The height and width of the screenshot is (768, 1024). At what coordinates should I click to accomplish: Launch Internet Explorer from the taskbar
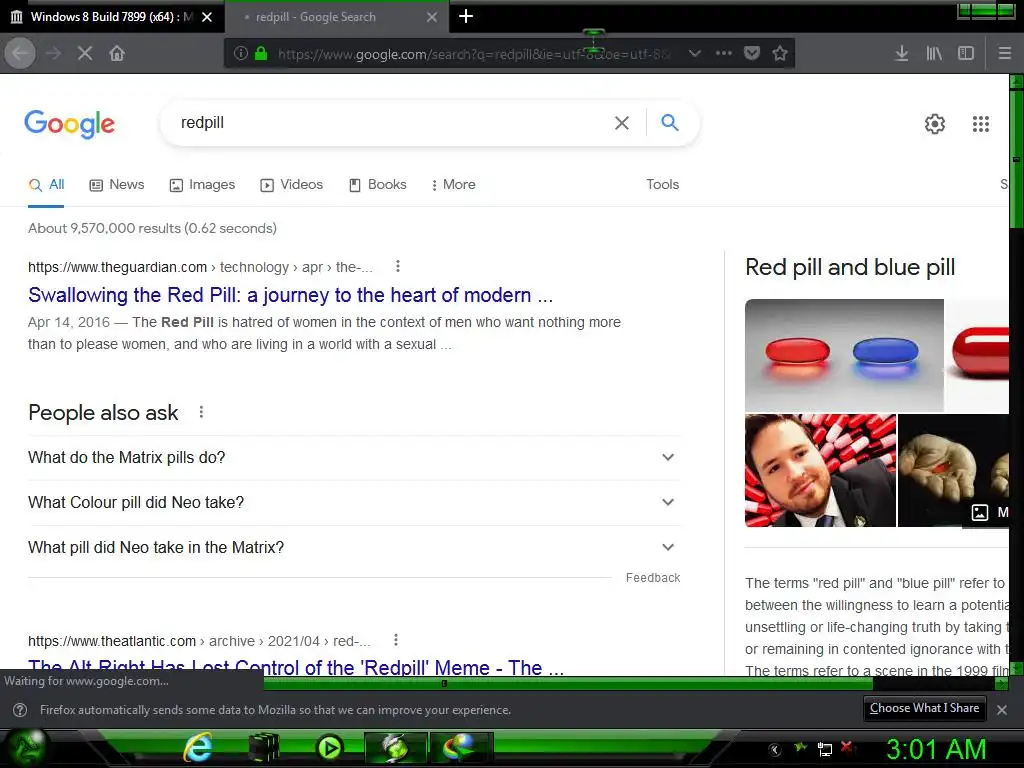coord(198,747)
